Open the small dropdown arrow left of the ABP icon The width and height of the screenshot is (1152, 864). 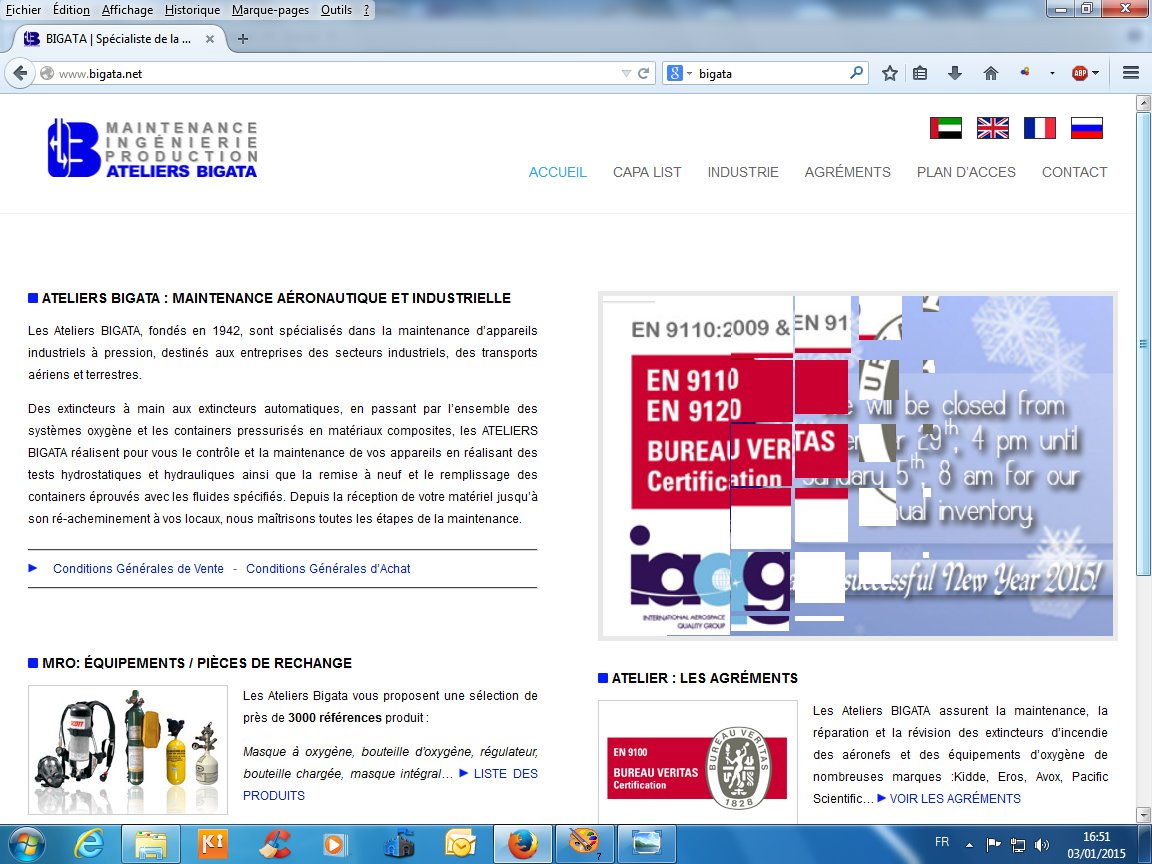1052,73
